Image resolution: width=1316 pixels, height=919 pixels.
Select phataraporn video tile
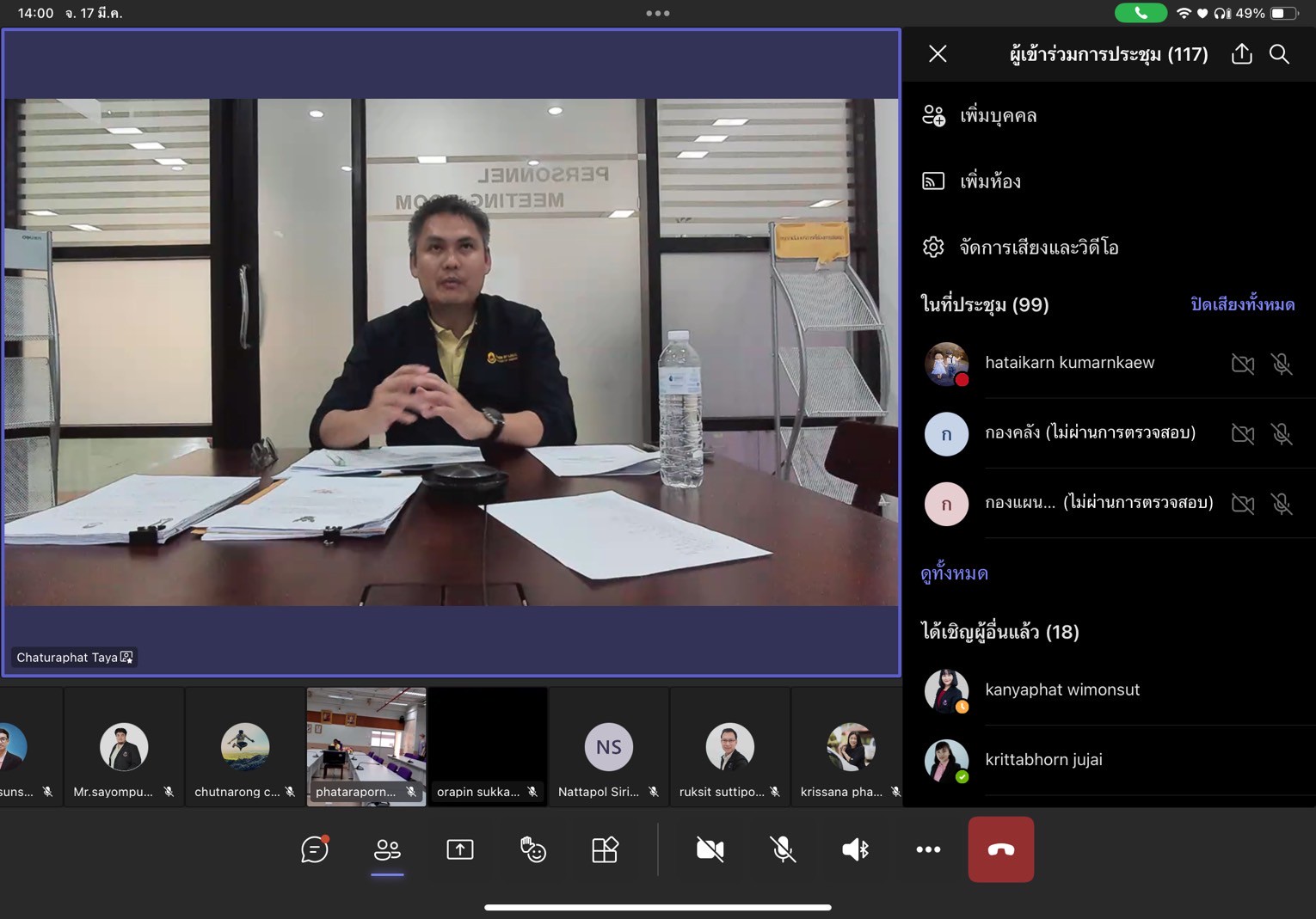coord(366,746)
